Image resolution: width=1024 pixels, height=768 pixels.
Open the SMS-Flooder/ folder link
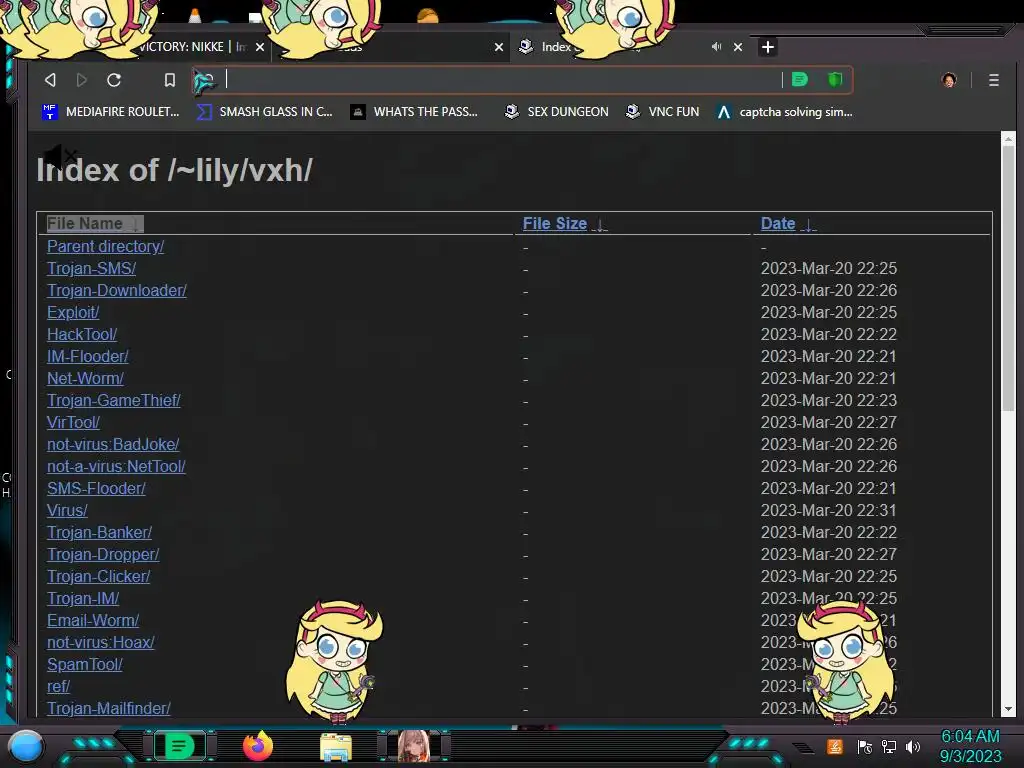tap(96, 488)
